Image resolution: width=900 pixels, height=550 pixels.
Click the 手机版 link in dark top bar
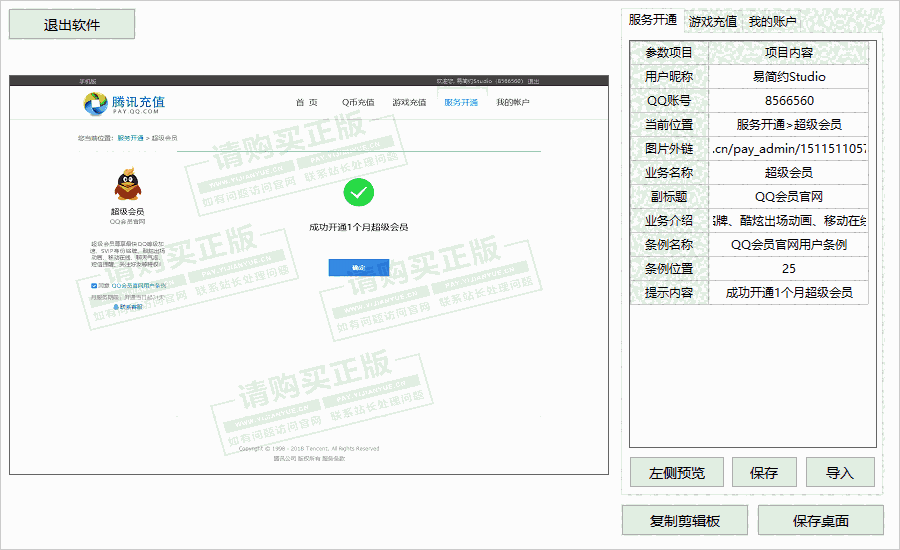click(x=88, y=82)
